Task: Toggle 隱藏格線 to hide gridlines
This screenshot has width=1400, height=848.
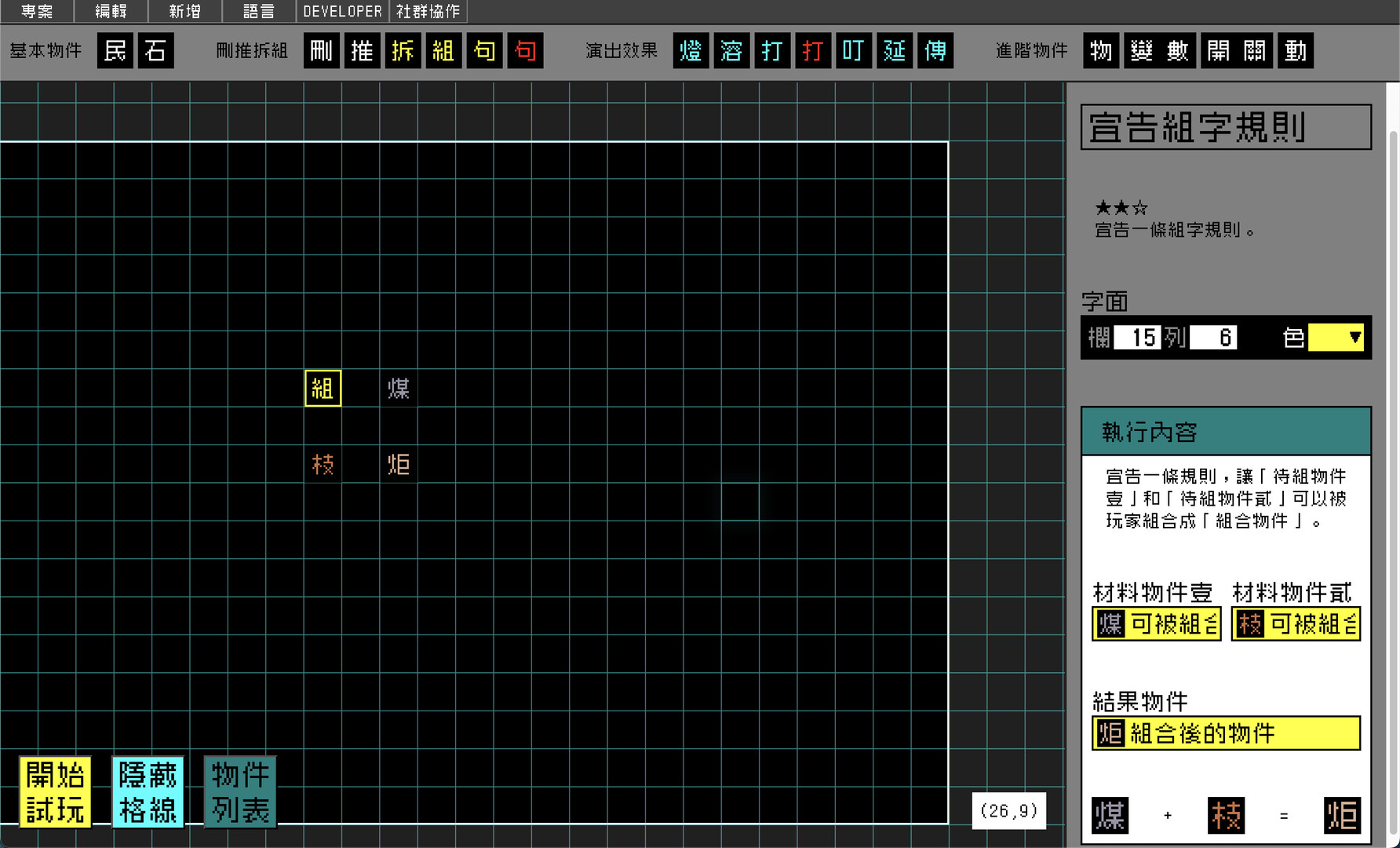Action: pos(148,791)
